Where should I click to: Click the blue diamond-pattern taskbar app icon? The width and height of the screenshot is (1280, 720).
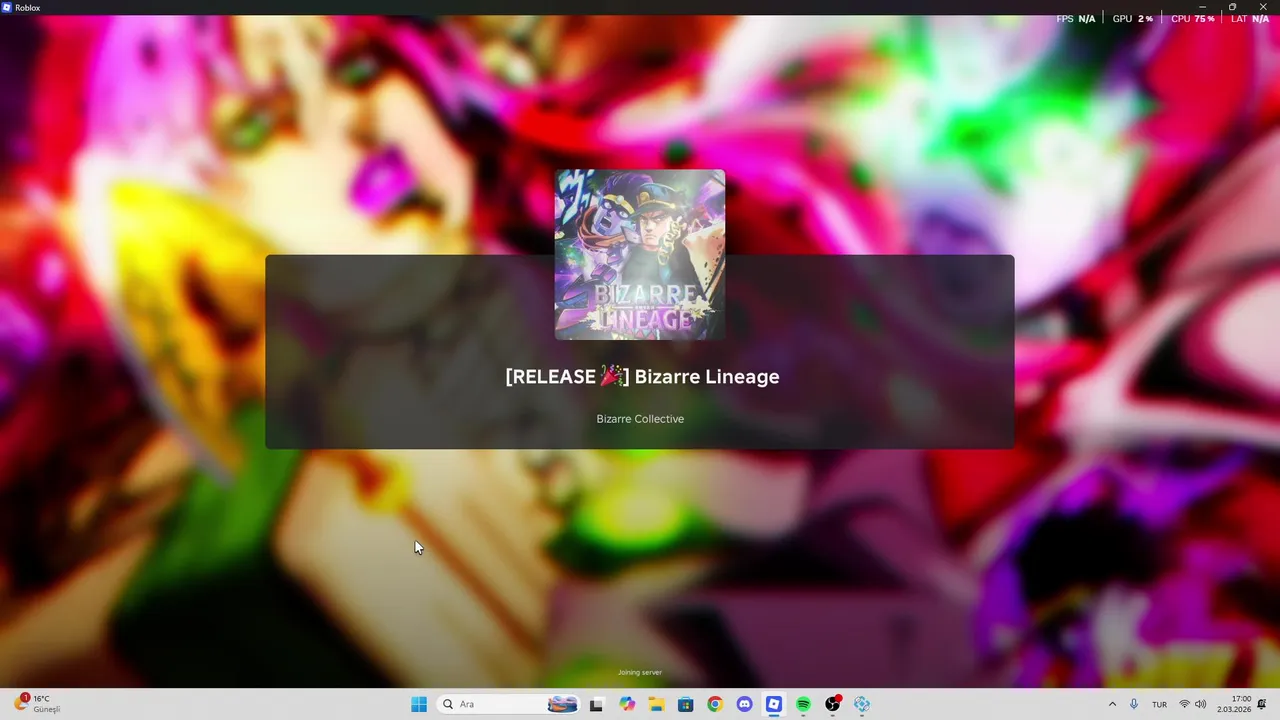coord(862,704)
